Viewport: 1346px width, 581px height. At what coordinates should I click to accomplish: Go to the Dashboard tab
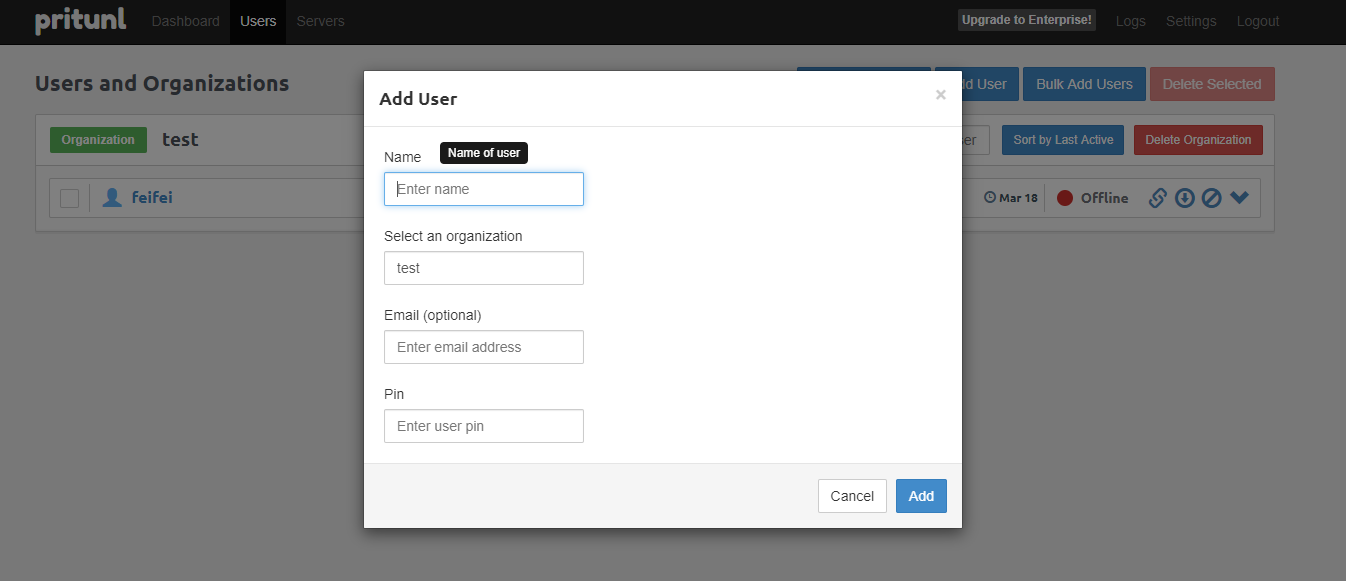185,21
